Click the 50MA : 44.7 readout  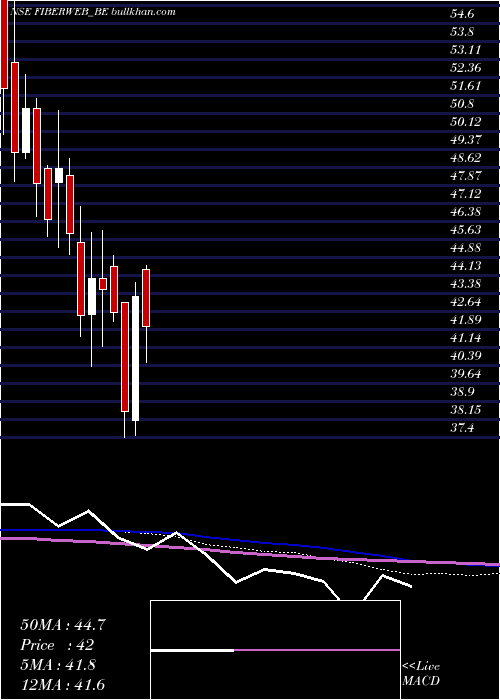coord(63,625)
